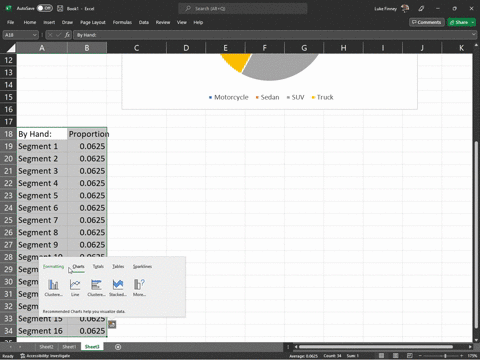Open the Data ribbon tab

144,22
